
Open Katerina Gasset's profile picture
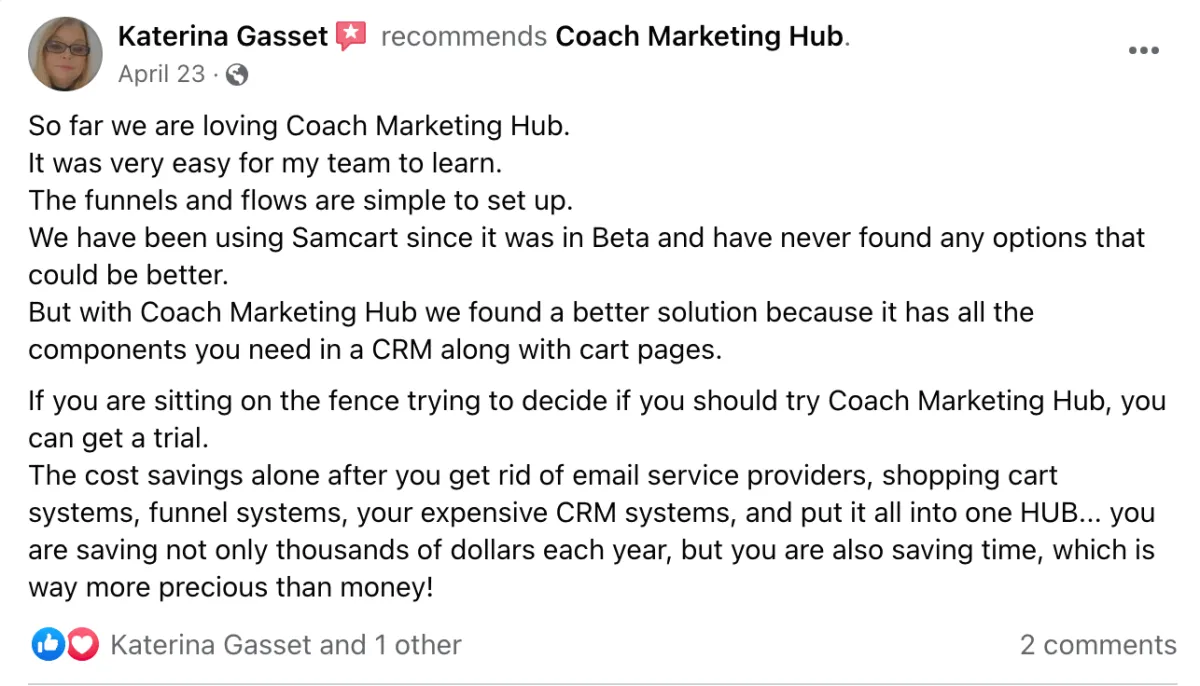(65, 54)
